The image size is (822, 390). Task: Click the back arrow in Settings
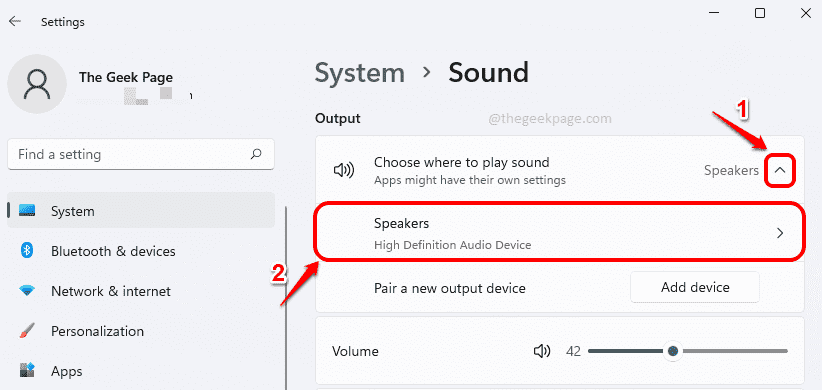15,21
